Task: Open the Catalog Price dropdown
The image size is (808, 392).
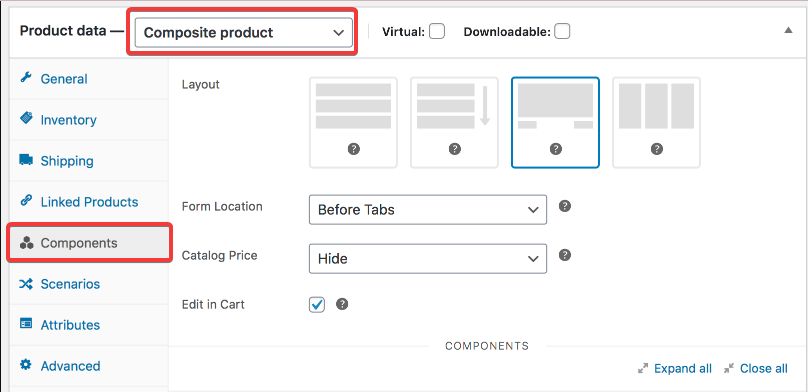Action: pyautogui.click(x=428, y=259)
